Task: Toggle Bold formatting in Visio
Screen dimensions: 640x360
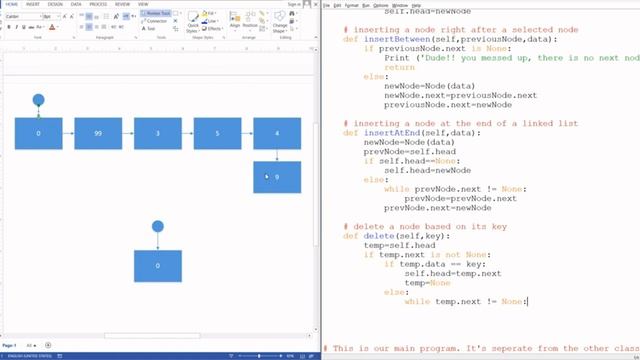Action: point(9,27)
